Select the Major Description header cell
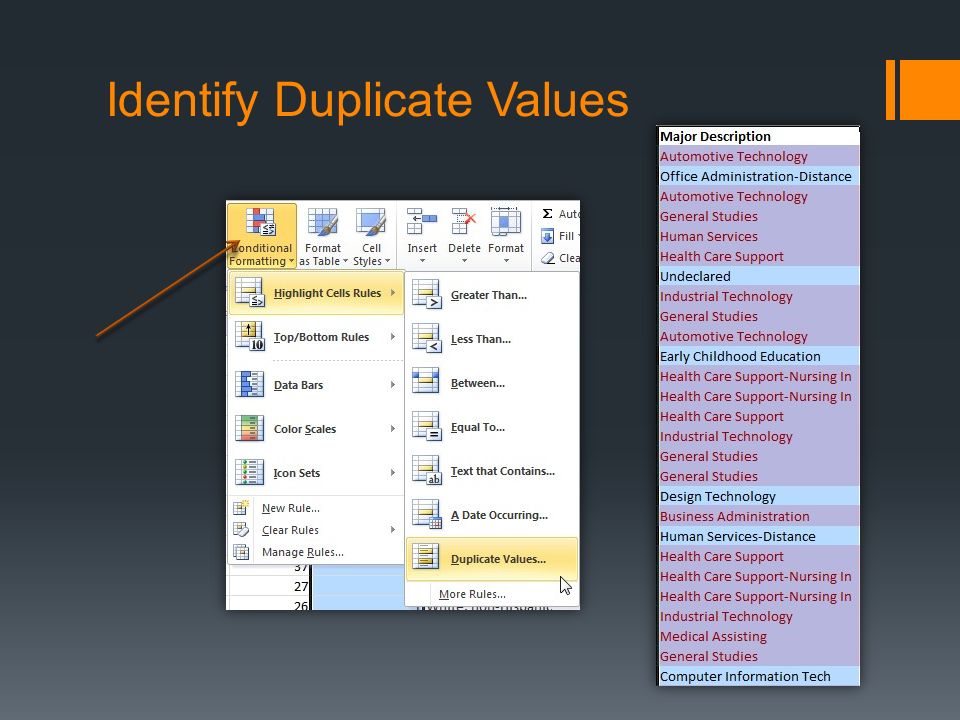The width and height of the screenshot is (960, 720). tap(759, 137)
